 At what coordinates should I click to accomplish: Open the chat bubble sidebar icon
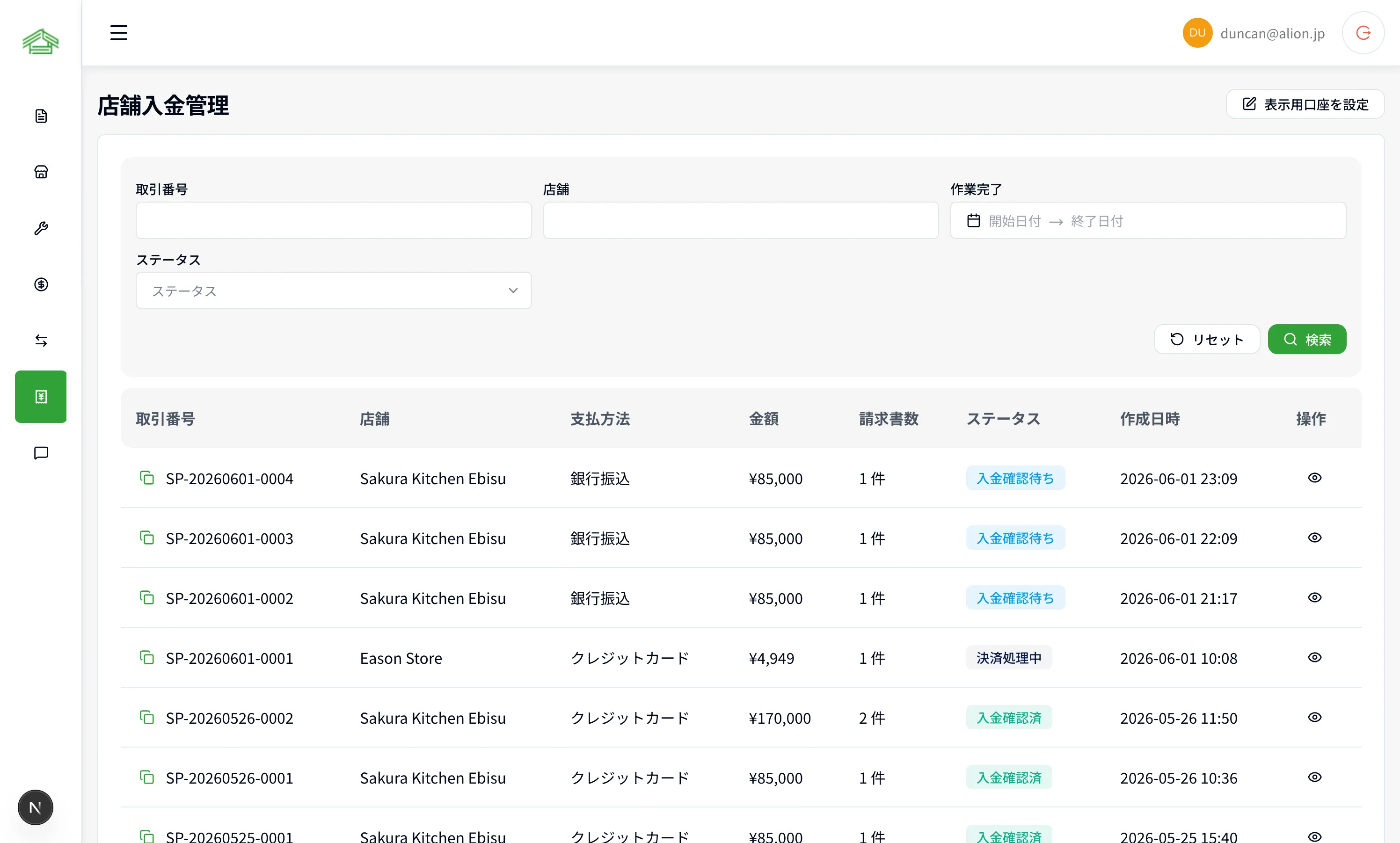(41, 453)
